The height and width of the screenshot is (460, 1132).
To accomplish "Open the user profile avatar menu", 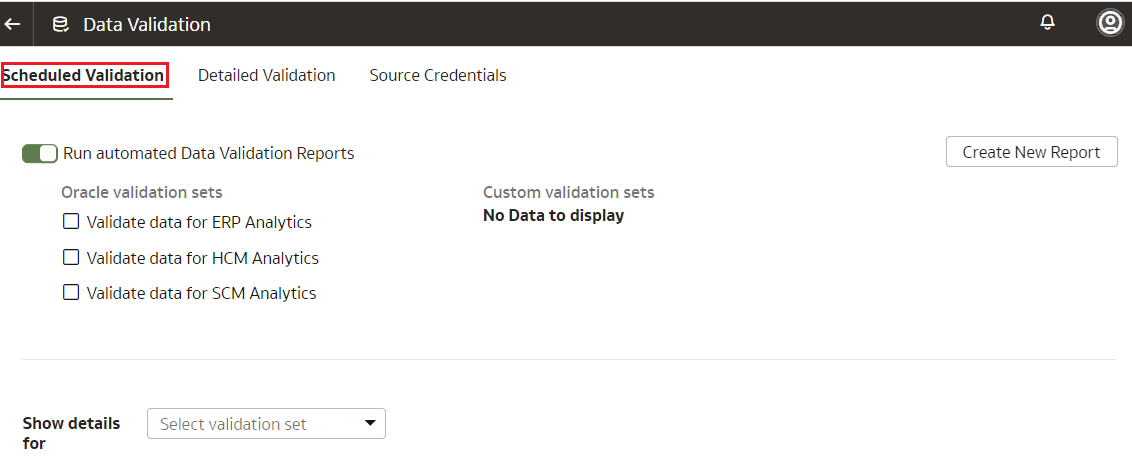I will [x=1109, y=23].
